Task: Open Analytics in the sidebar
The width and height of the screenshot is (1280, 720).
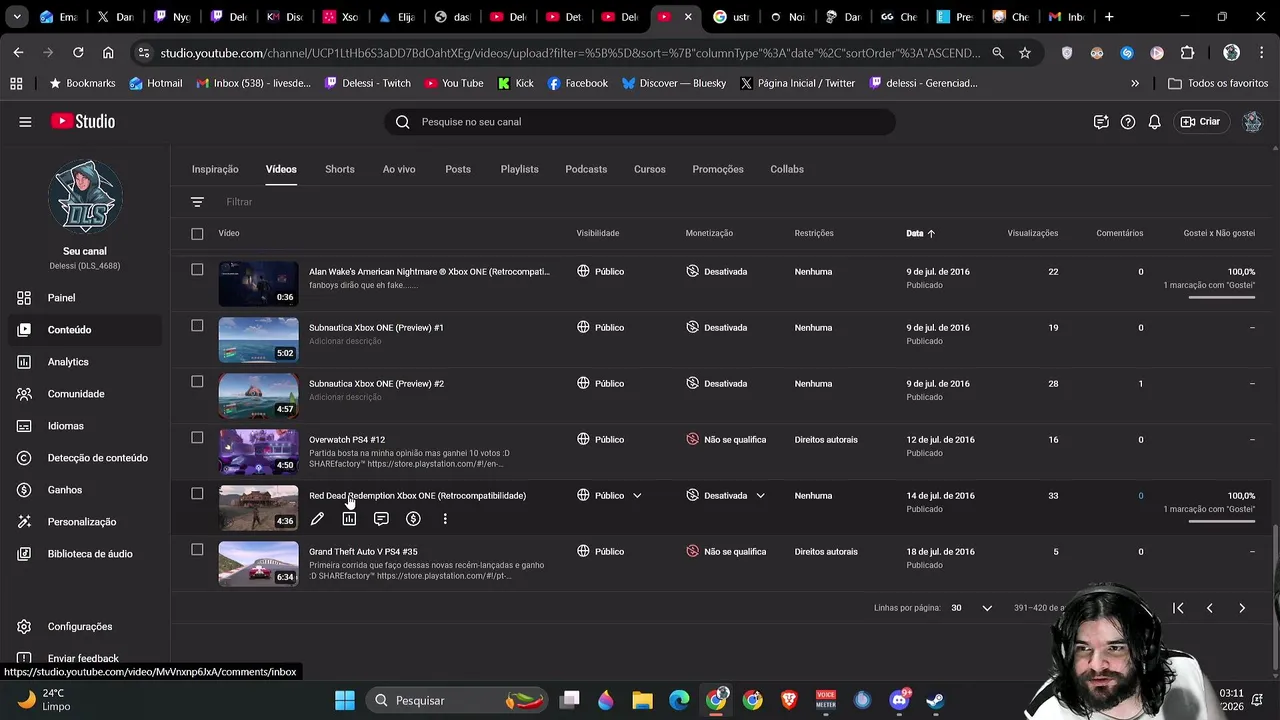Action: pyautogui.click(x=85, y=362)
